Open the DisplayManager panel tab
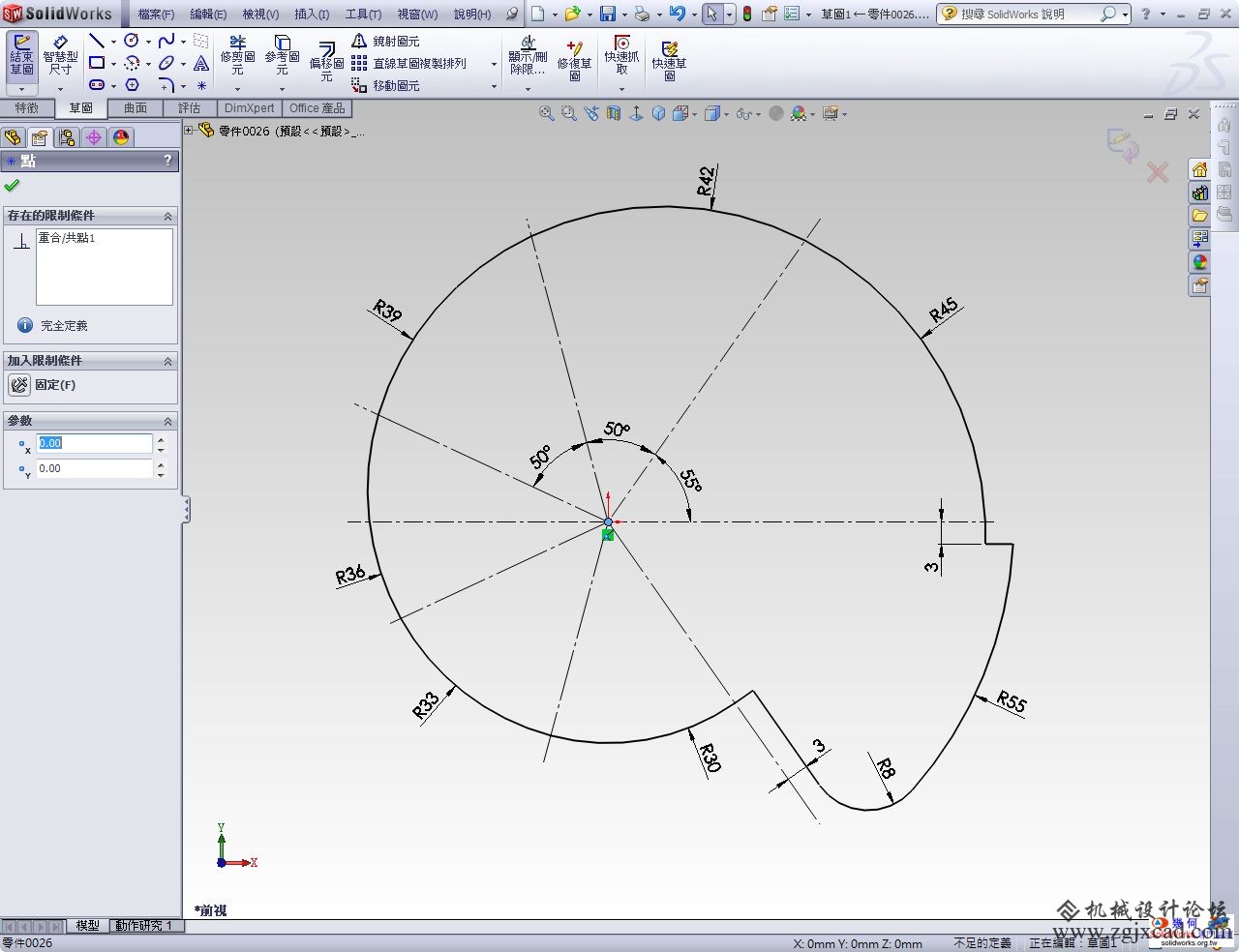The image size is (1239, 952). click(121, 137)
